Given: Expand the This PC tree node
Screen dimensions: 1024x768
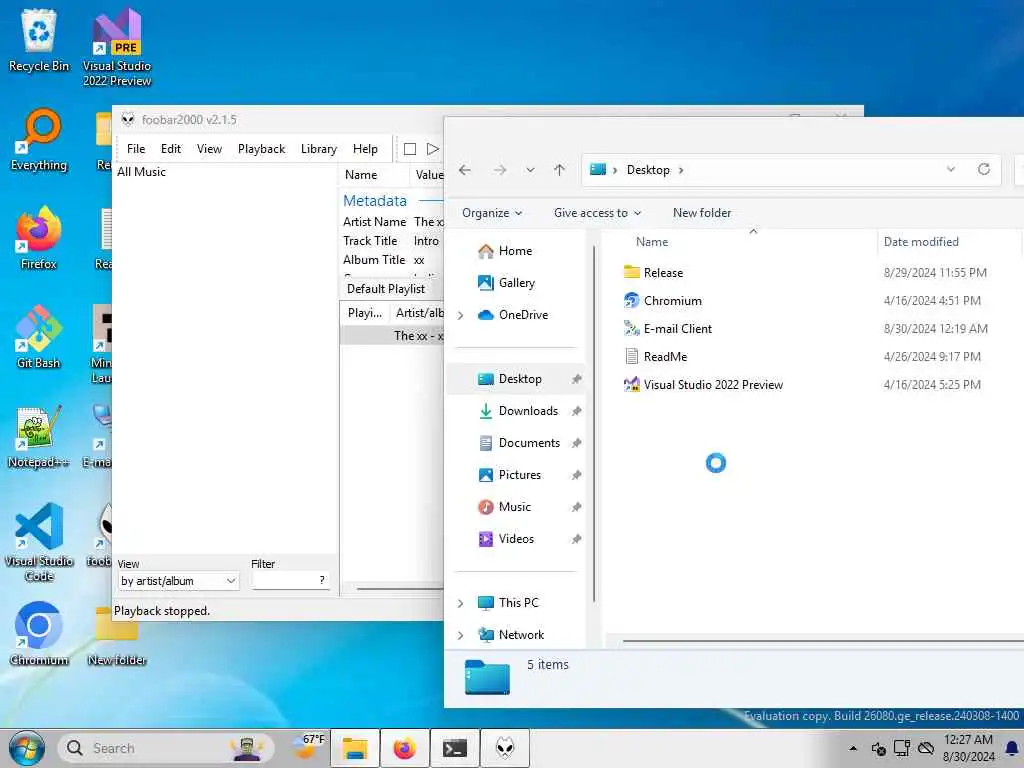Looking at the screenshot, I should click(460, 603).
